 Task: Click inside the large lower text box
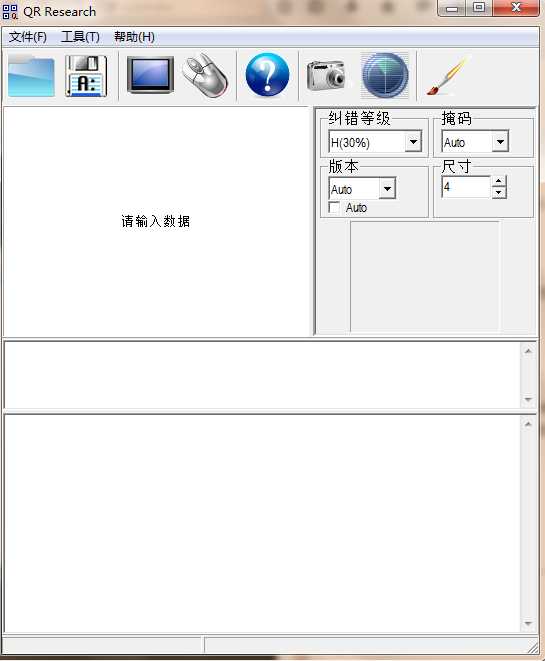coord(261,523)
